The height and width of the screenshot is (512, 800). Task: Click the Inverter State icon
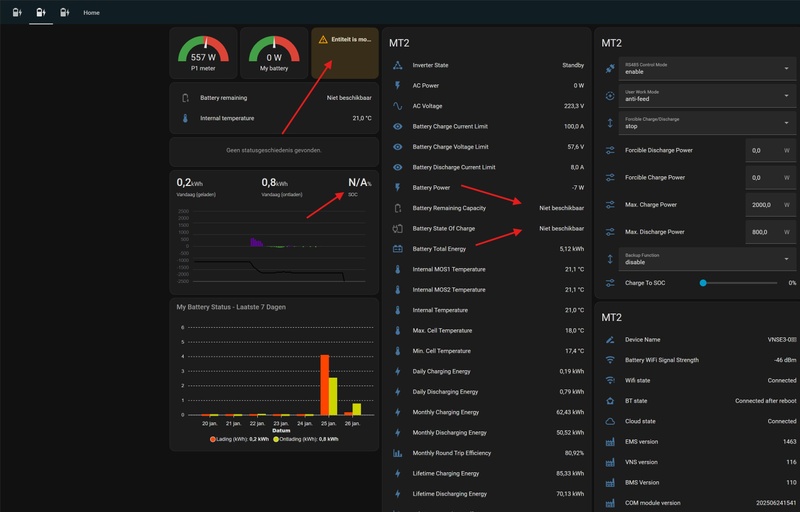(x=397, y=65)
